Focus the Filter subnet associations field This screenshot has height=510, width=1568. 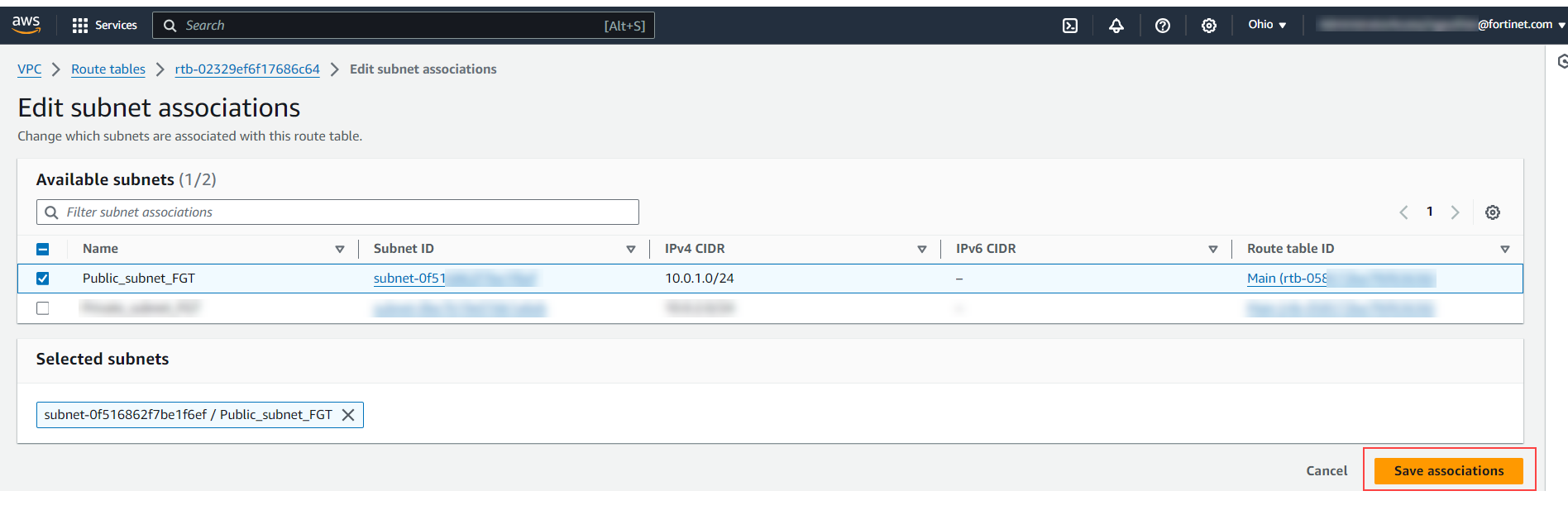pos(337,212)
